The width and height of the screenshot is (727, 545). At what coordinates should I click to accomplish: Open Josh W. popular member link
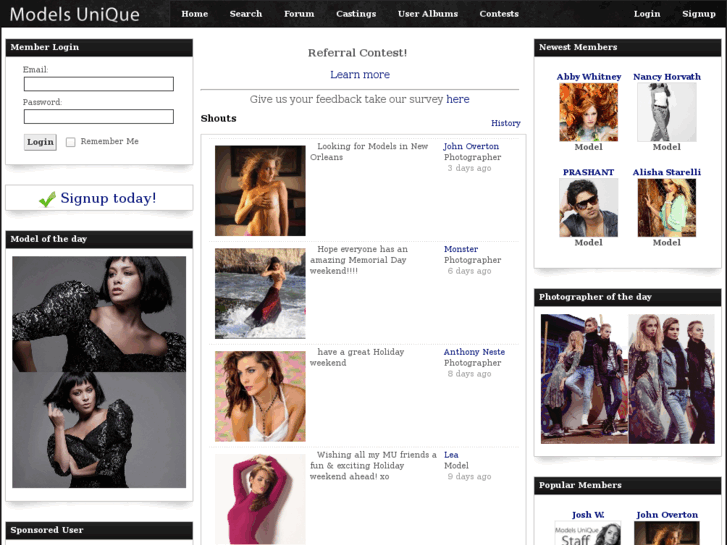[588, 515]
